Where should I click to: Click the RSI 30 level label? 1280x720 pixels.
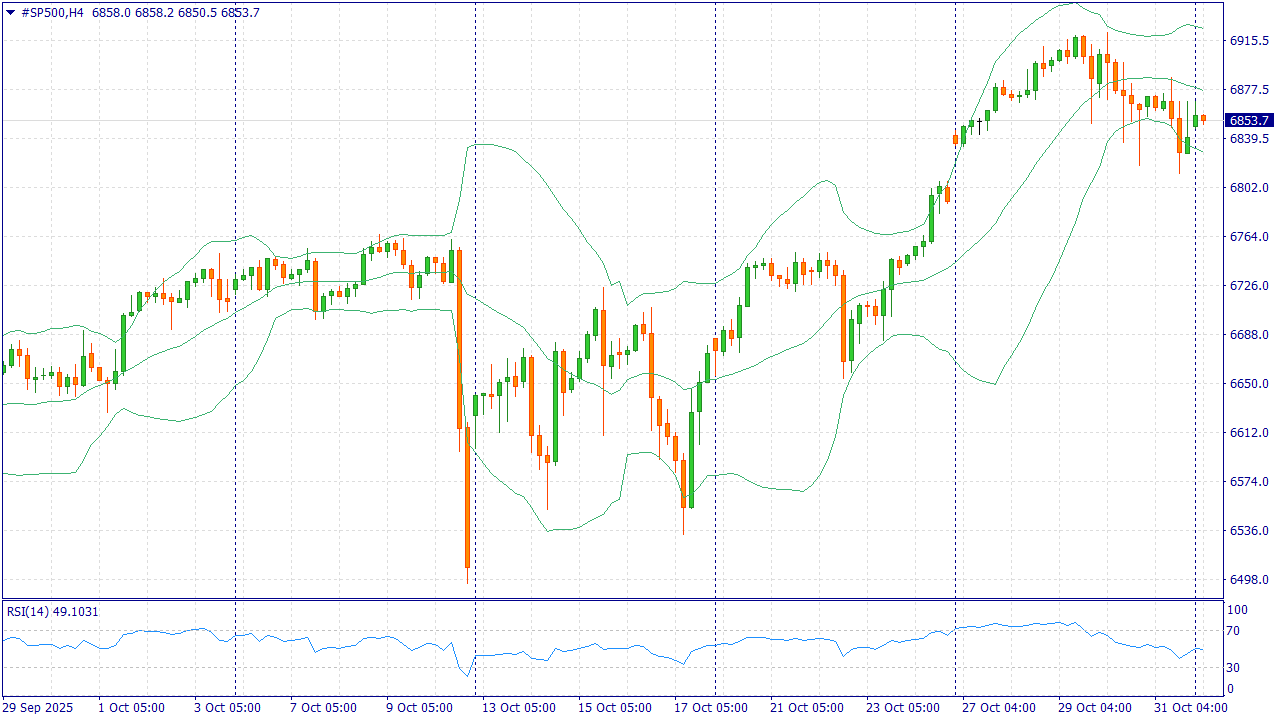pos(1235,668)
